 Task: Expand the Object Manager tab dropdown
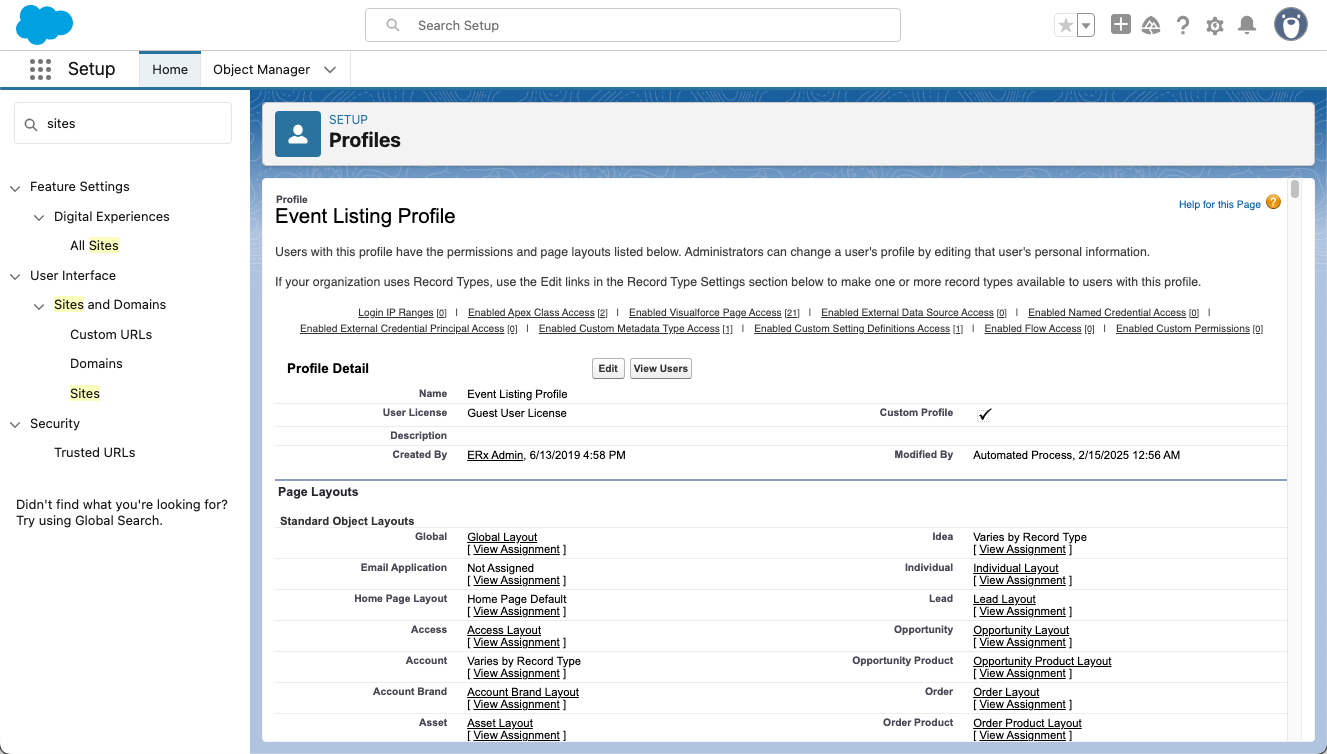click(330, 70)
